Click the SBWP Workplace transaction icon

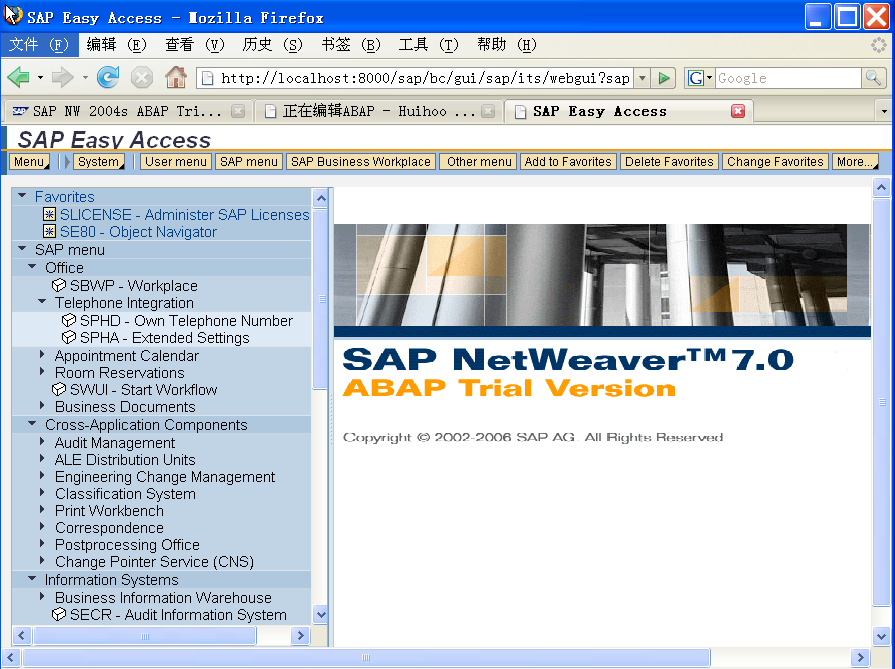(59, 286)
